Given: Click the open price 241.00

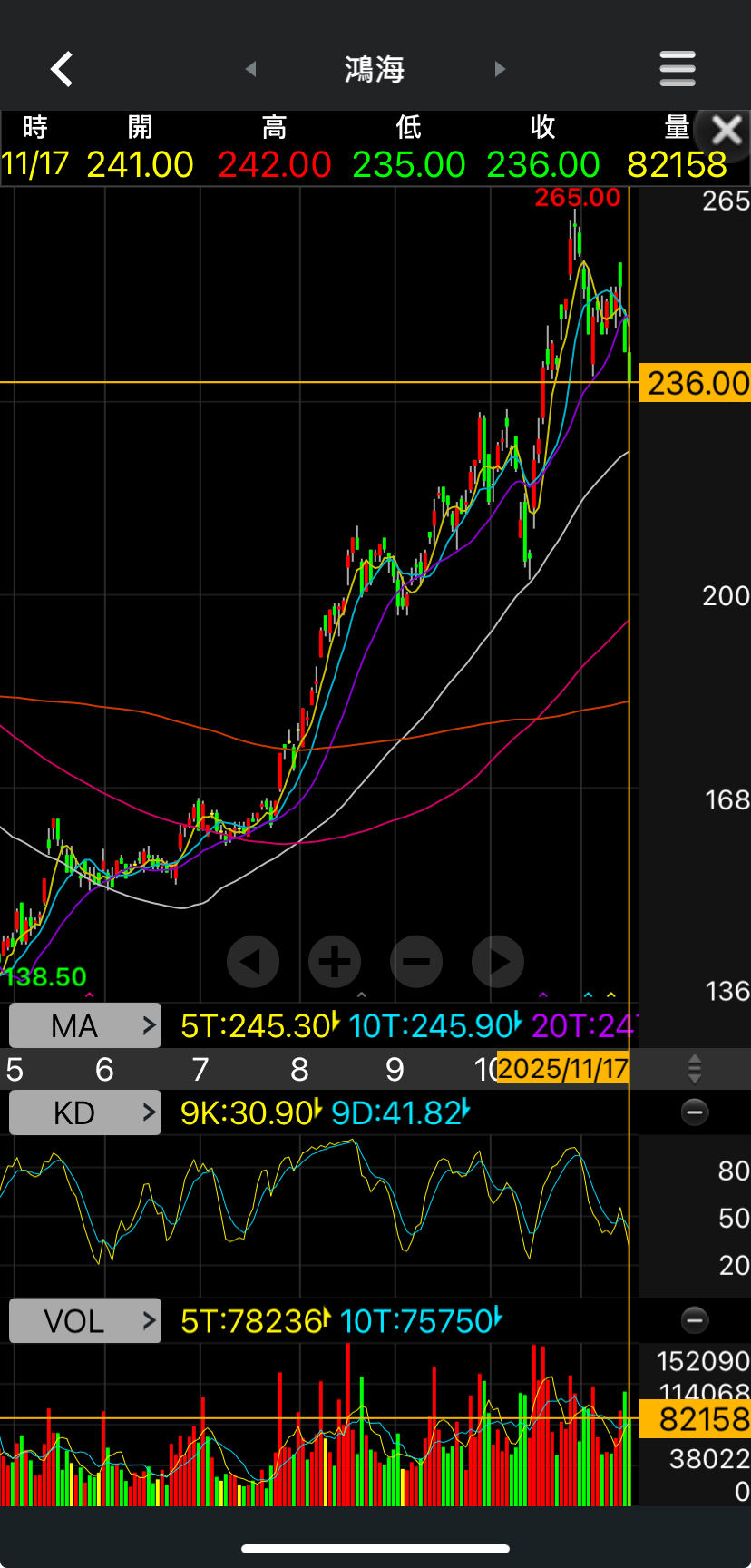Looking at the screenshot, I should tap(140, 165).
